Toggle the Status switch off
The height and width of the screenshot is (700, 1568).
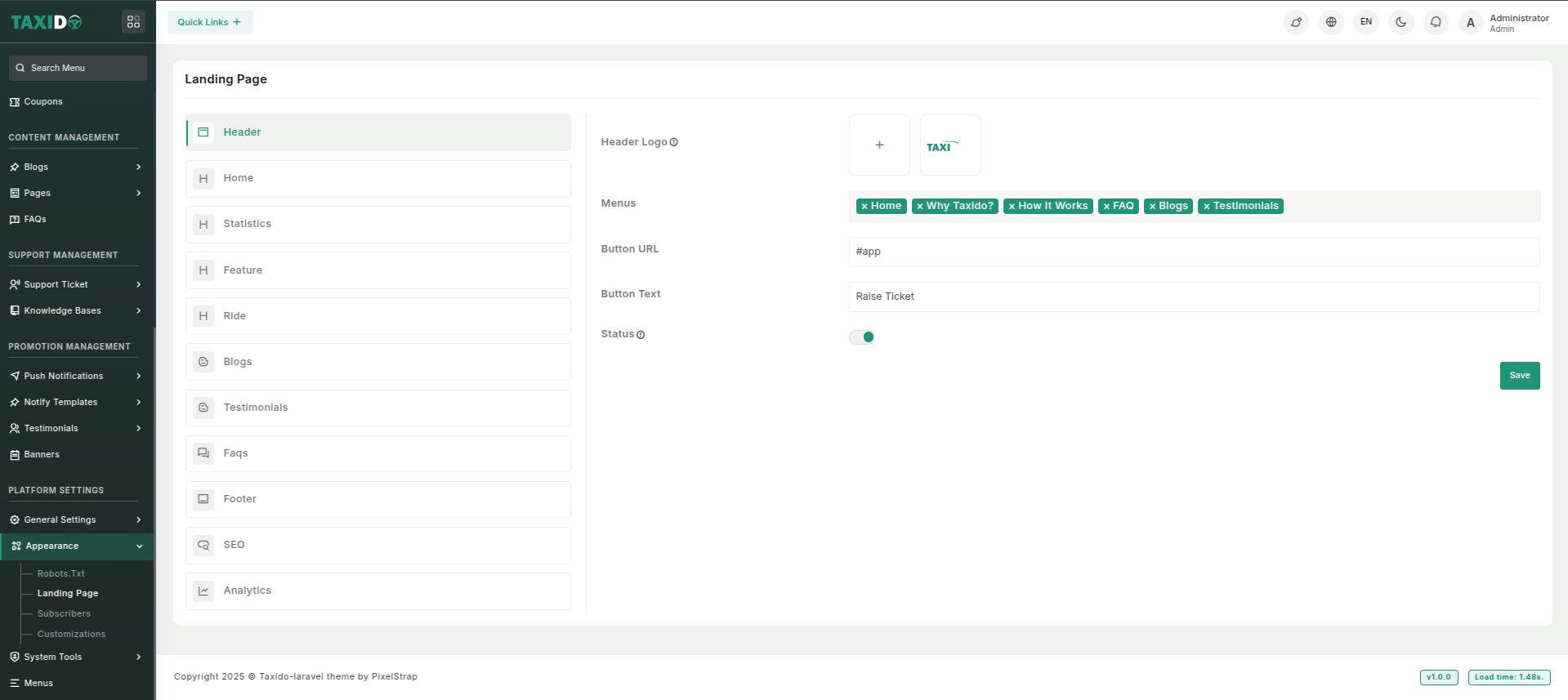862,337
